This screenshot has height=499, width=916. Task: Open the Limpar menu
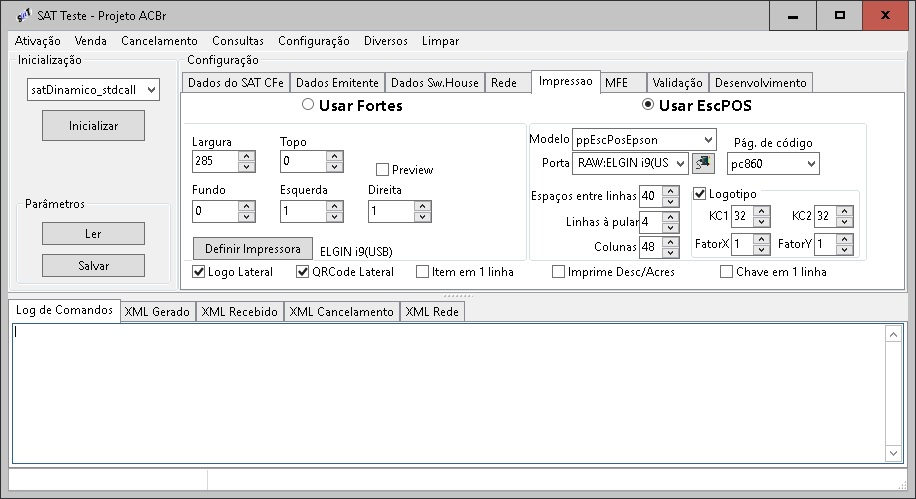click(x=440, y=41)
